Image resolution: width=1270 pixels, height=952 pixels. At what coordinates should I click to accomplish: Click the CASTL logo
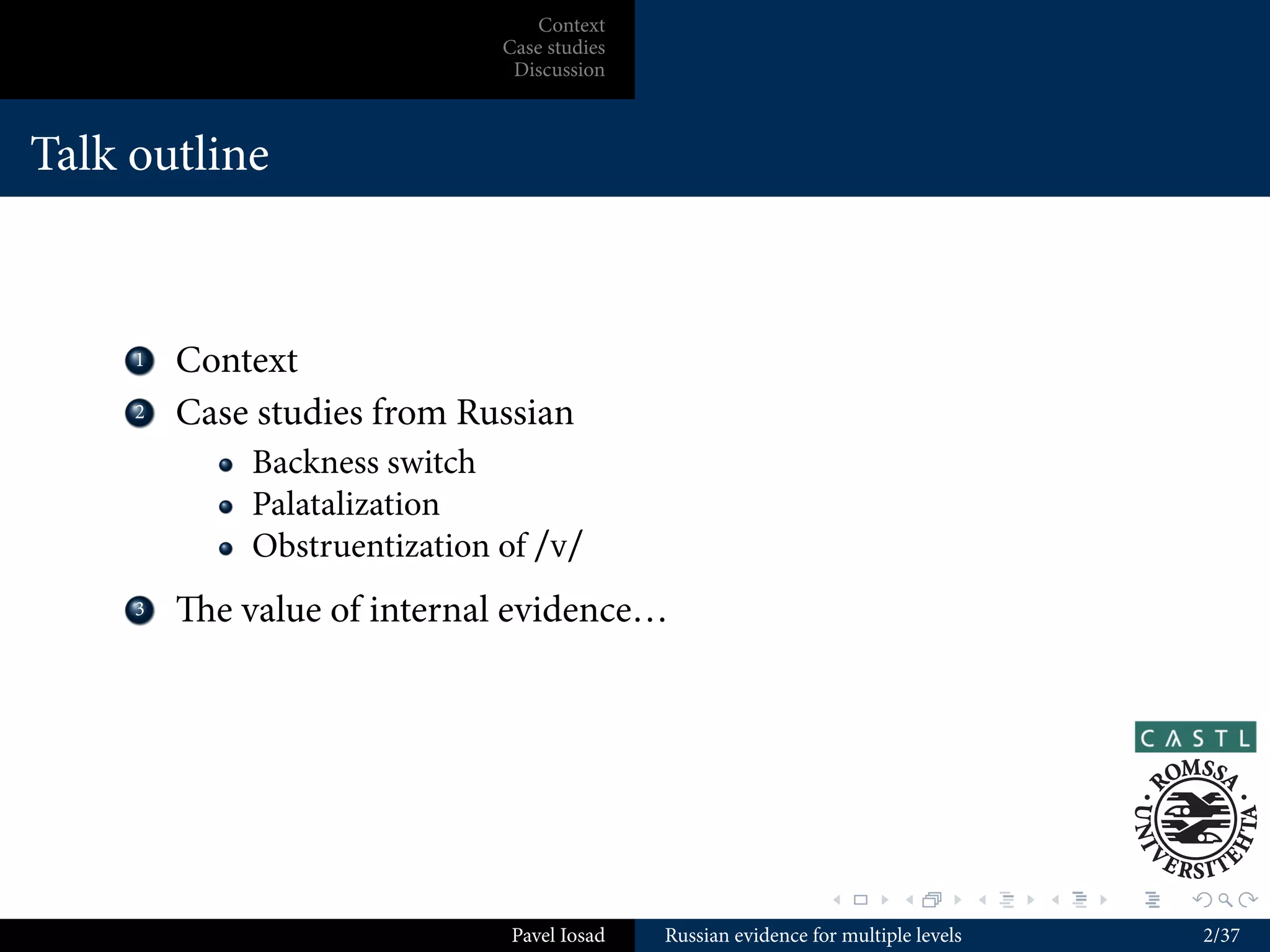click(x=1196, y=737)
